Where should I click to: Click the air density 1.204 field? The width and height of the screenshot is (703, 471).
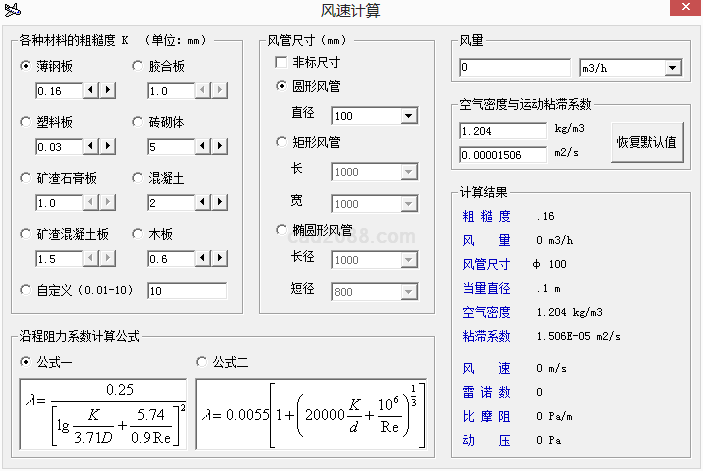tap(503, 130)
